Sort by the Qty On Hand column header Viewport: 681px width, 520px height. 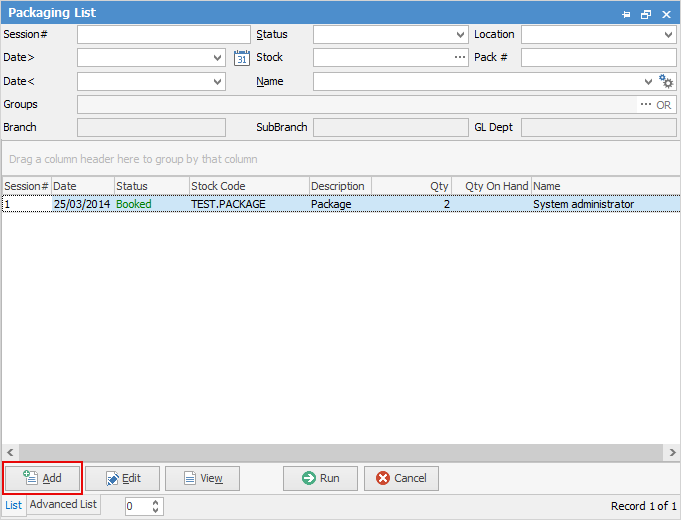(492, 186)
